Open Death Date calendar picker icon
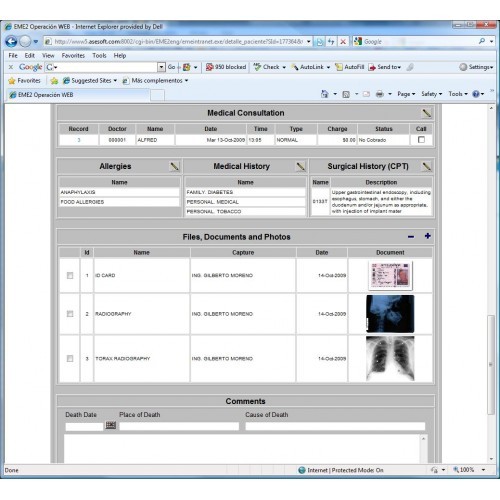The width and height of the screenshot is (500, 500). click(x=111, y=425)
